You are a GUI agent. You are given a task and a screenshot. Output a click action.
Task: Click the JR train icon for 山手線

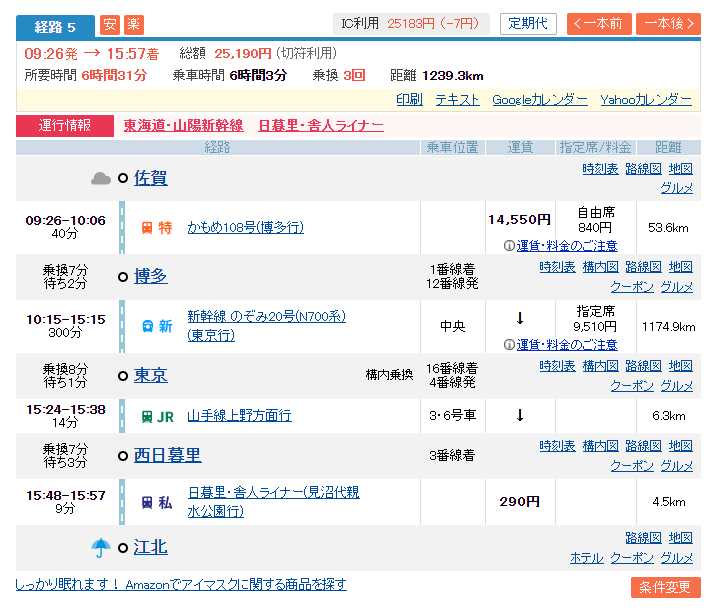(x=147, y=416)
